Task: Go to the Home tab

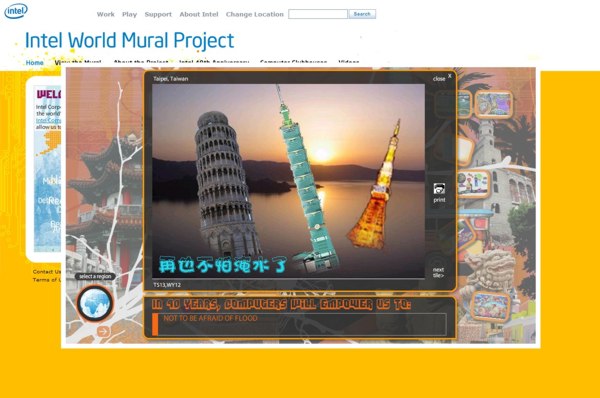Action: click(34, 62)
